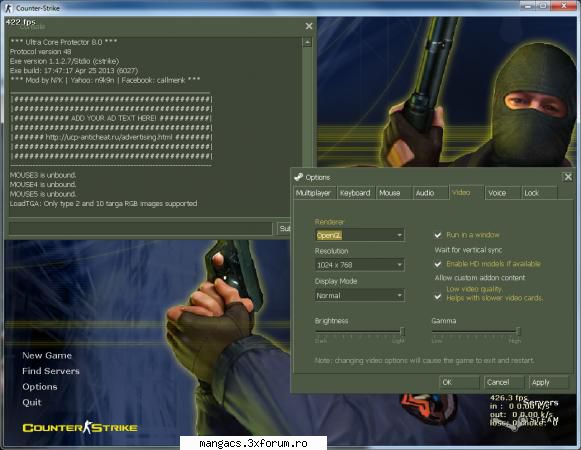The image size is (581, 450).
Task: Enable Wait for vertical sync
Action: (468, 250)
